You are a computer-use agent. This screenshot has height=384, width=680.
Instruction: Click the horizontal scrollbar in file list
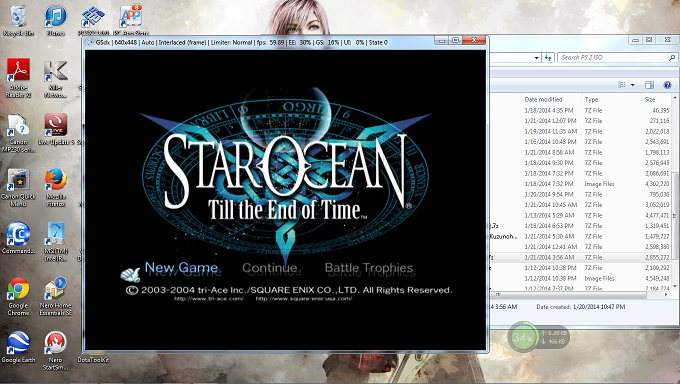click(568, 295)
